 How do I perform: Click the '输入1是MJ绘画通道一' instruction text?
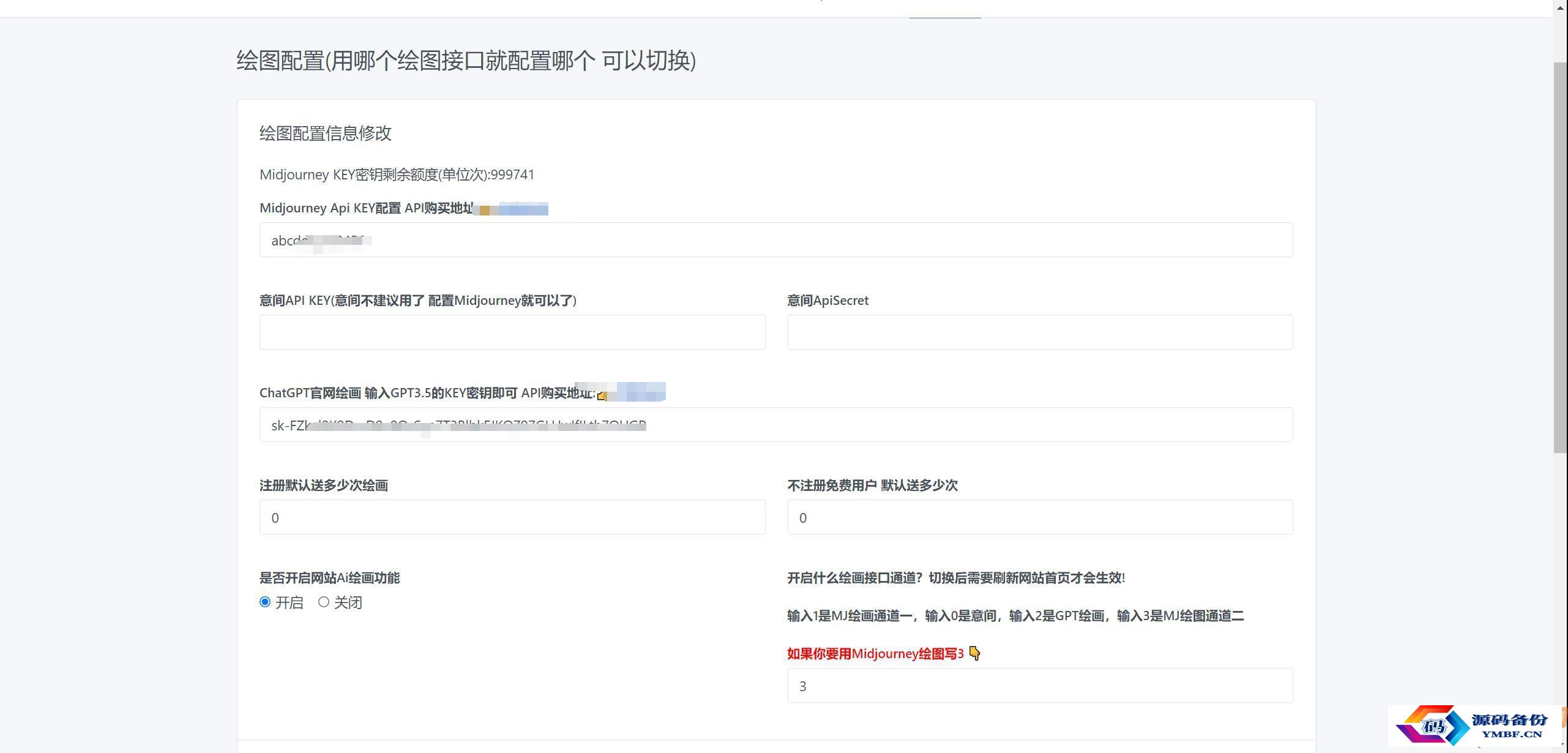(851, 616)
